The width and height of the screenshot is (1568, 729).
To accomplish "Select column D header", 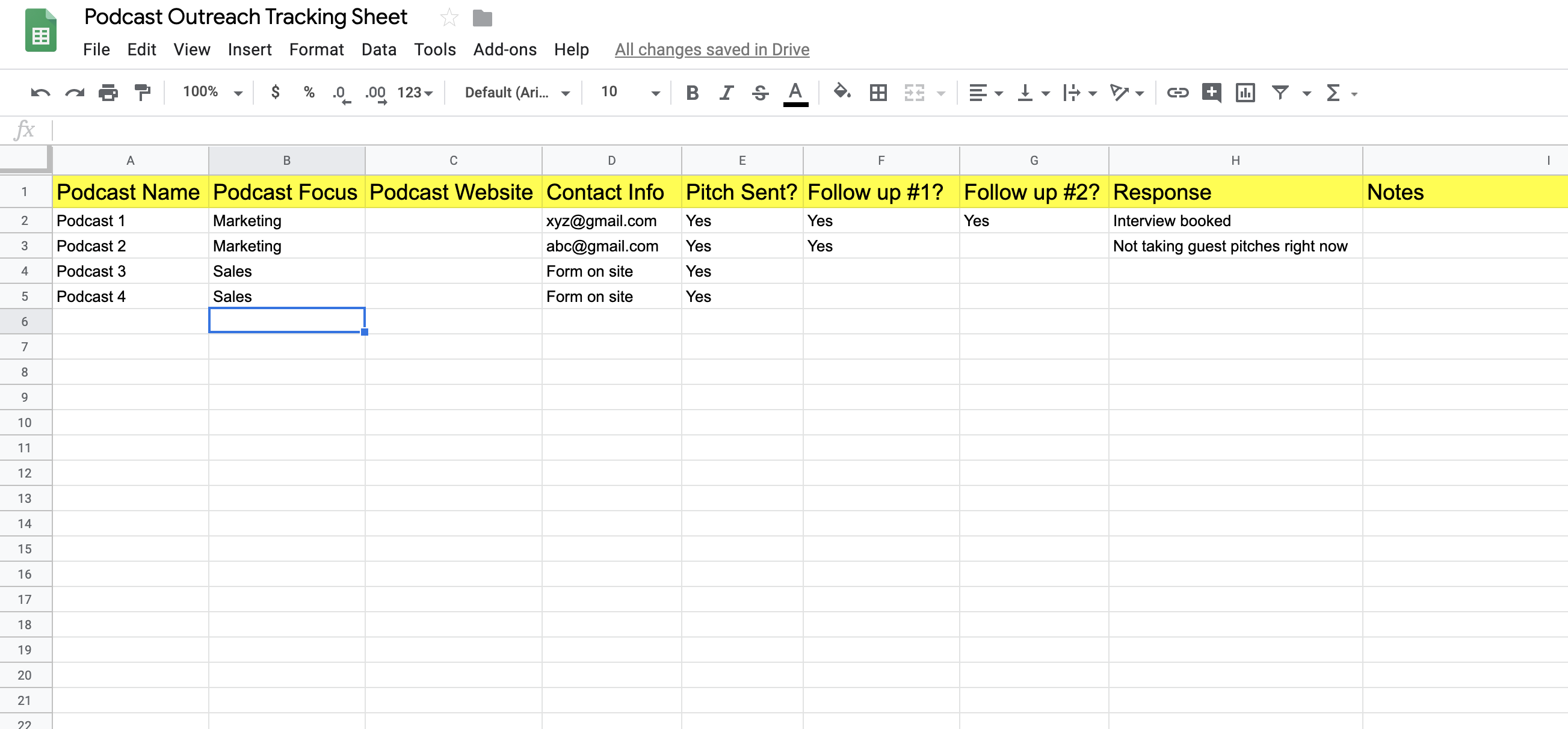I will tap(611, 161).
